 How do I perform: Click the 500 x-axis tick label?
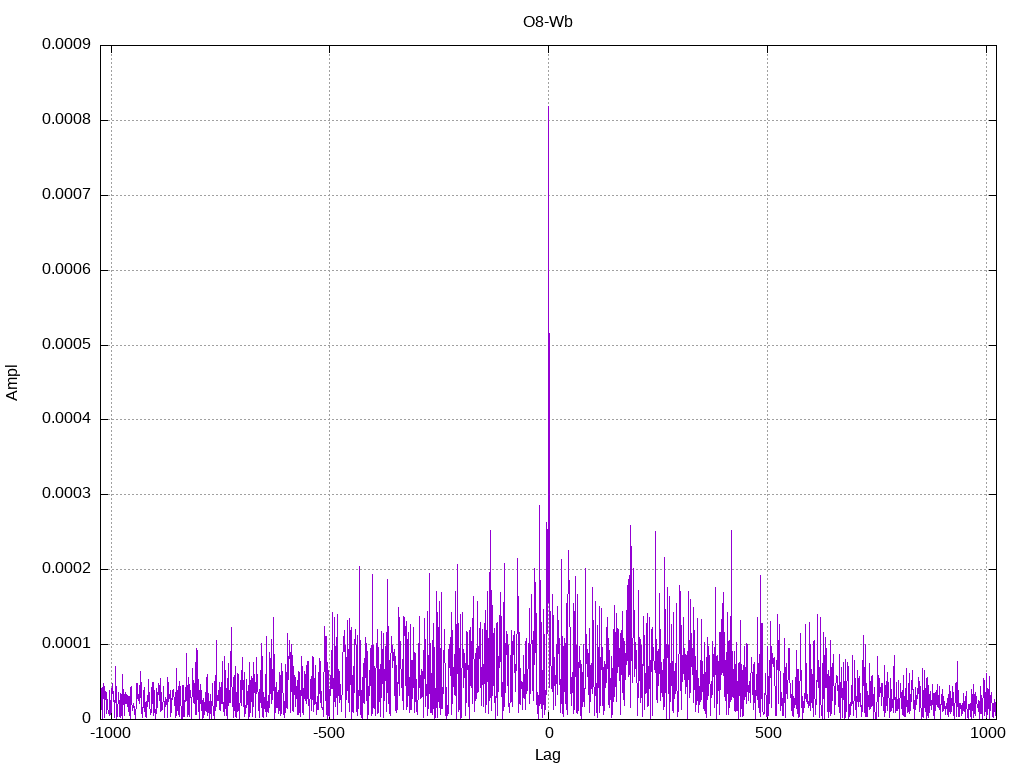click(767, 733)
